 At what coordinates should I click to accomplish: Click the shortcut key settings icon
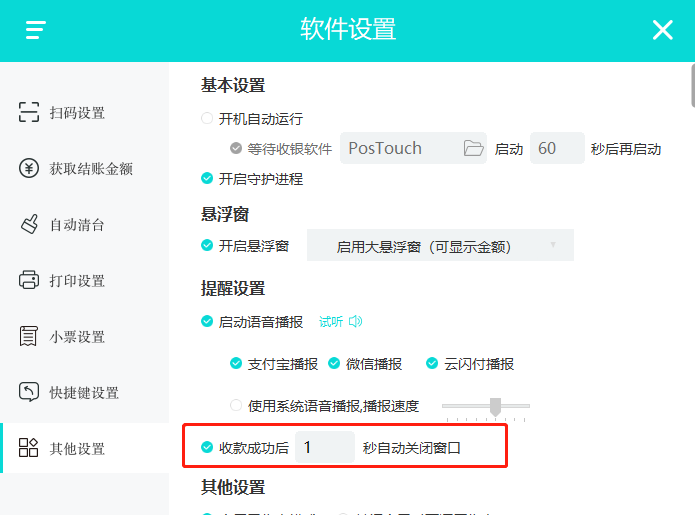[29, 393]
